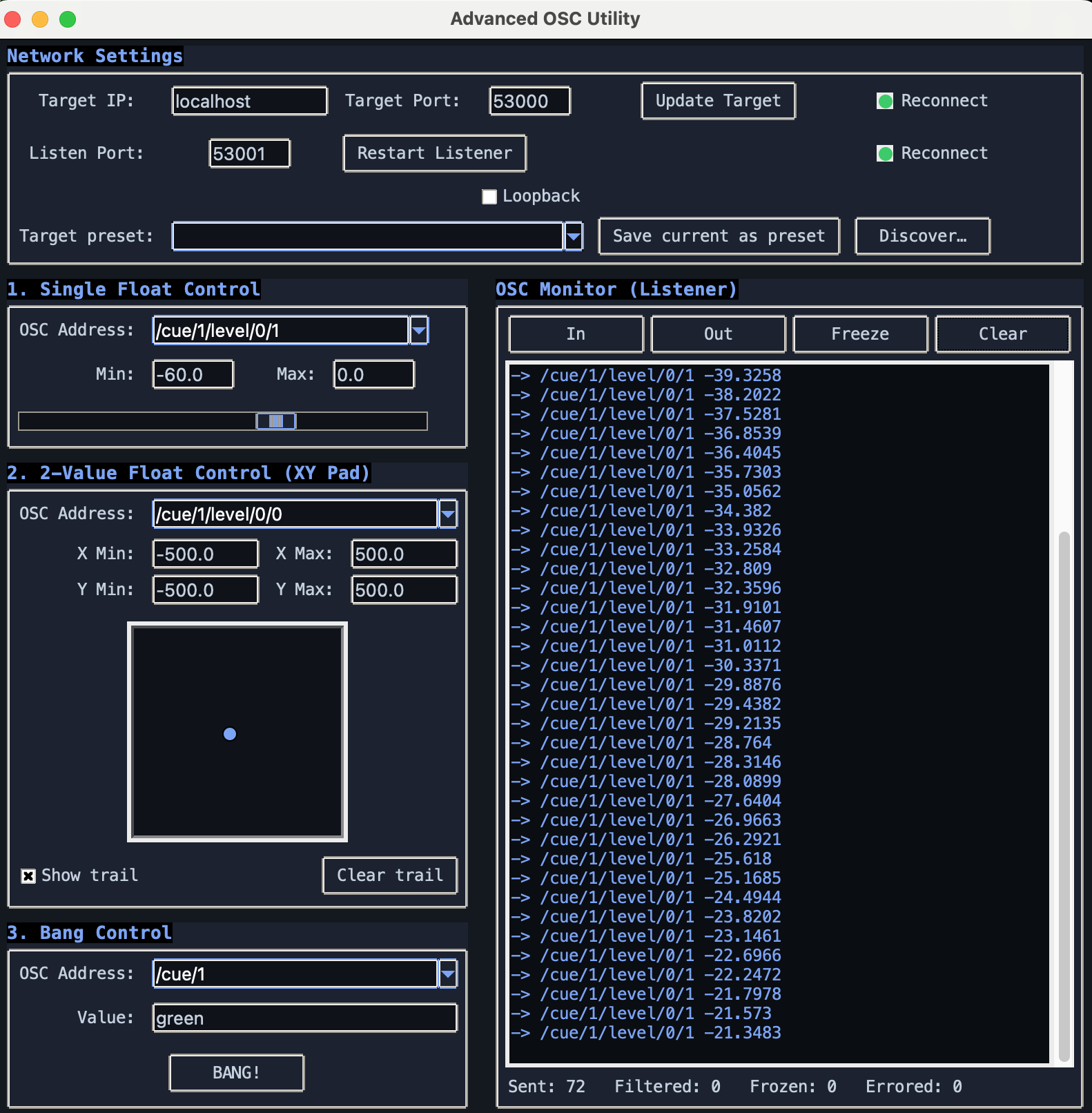The image size is (1092, 1113).
Task: Click the OSC Monitor (Listener) heading
Action: click(617, 289)
